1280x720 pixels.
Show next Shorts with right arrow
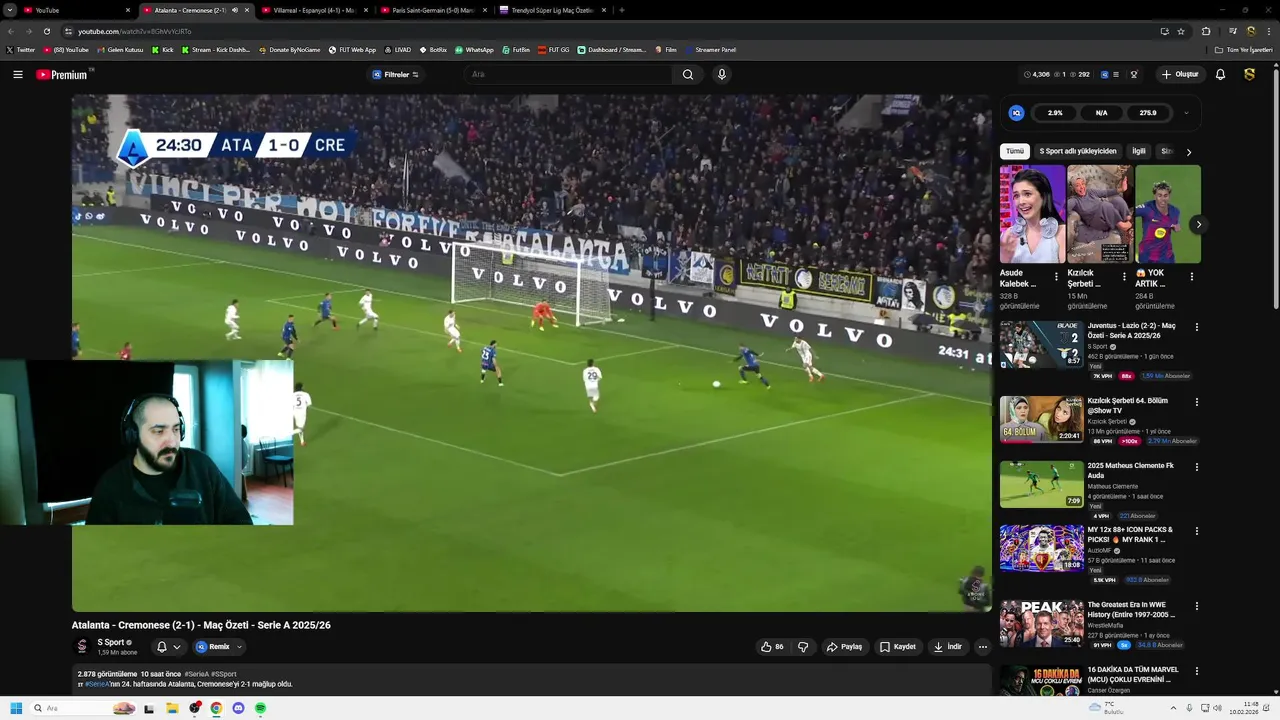[1198, 224]
